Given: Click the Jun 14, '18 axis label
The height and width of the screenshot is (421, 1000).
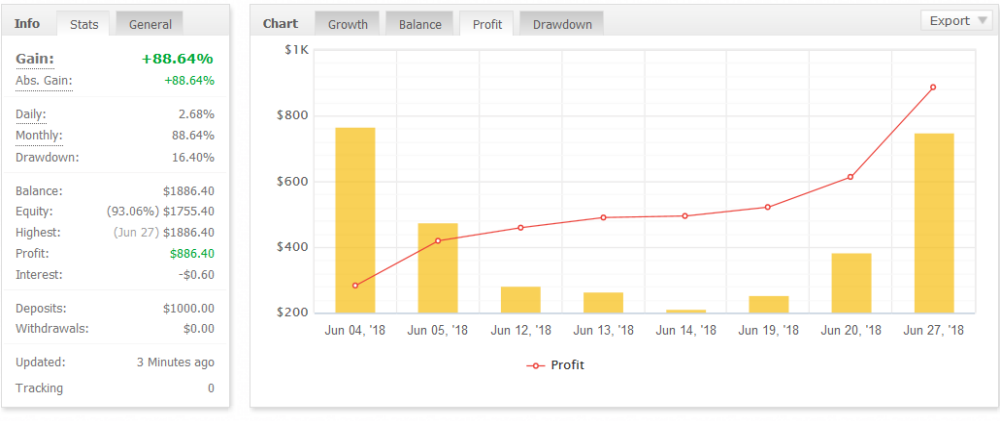Looking at the screenshot, I should click(686, 330).
